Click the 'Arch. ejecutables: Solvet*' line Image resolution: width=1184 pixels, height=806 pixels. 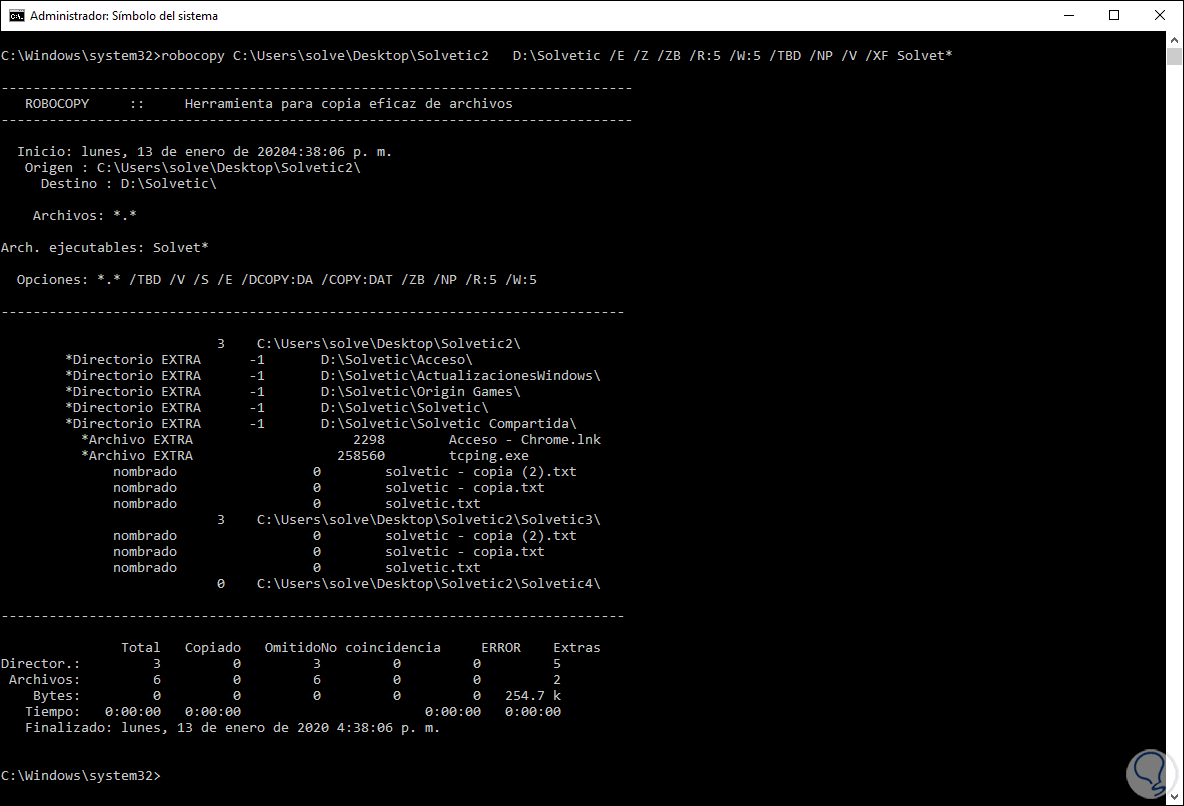tap(104, 248)
